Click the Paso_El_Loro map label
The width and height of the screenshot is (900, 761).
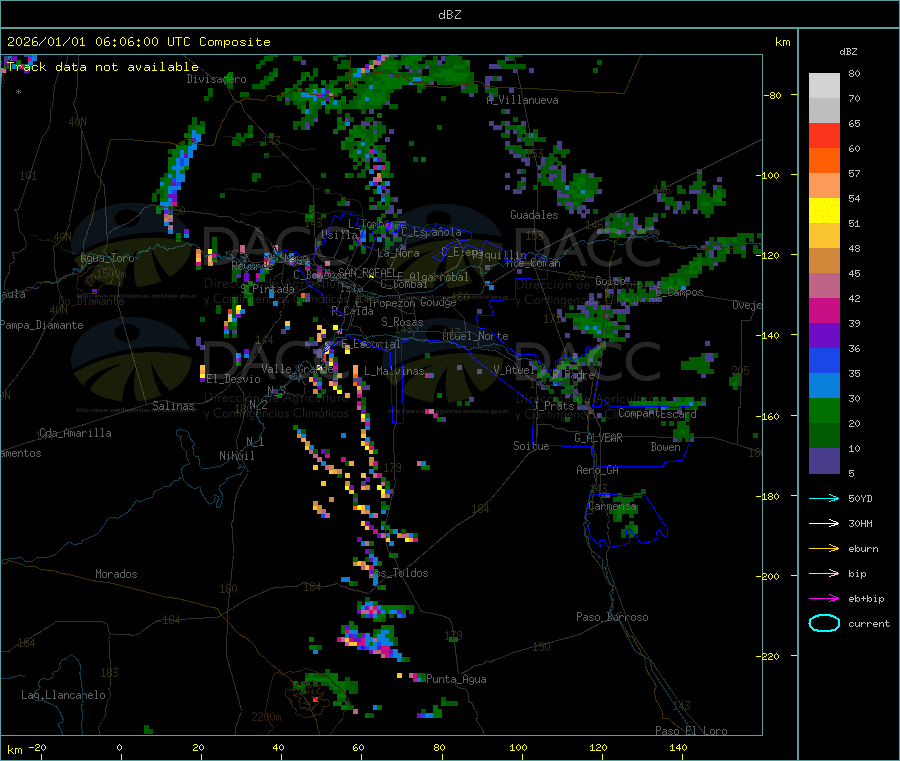(691, 731)
